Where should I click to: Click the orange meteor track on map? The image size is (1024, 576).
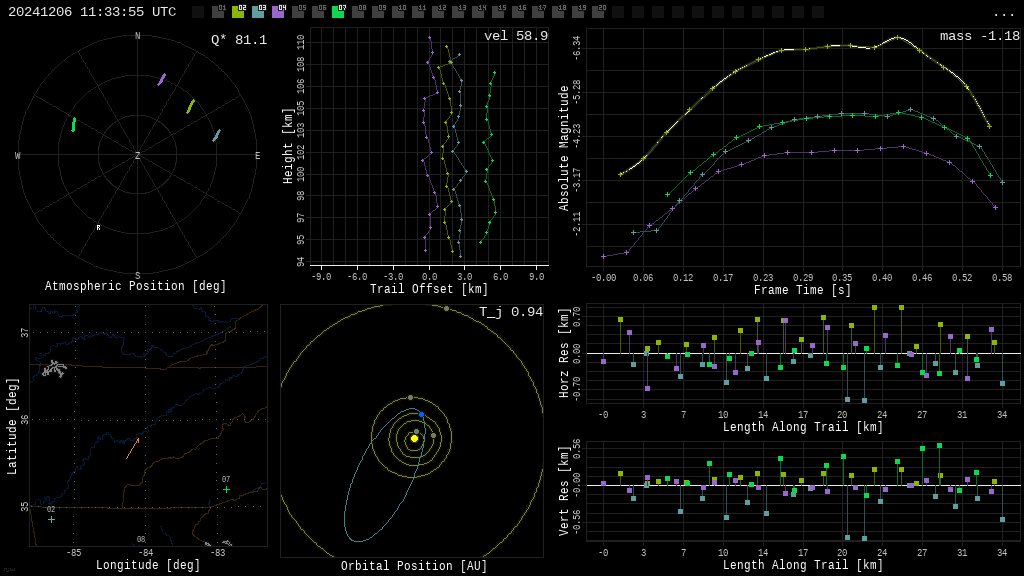(x=132, y=449)
